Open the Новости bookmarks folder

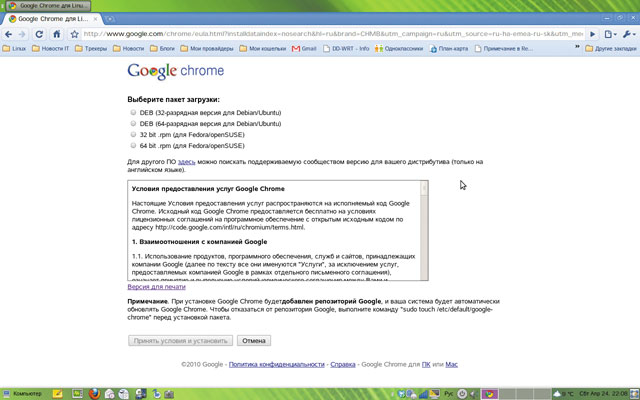[x=129, y=49]
